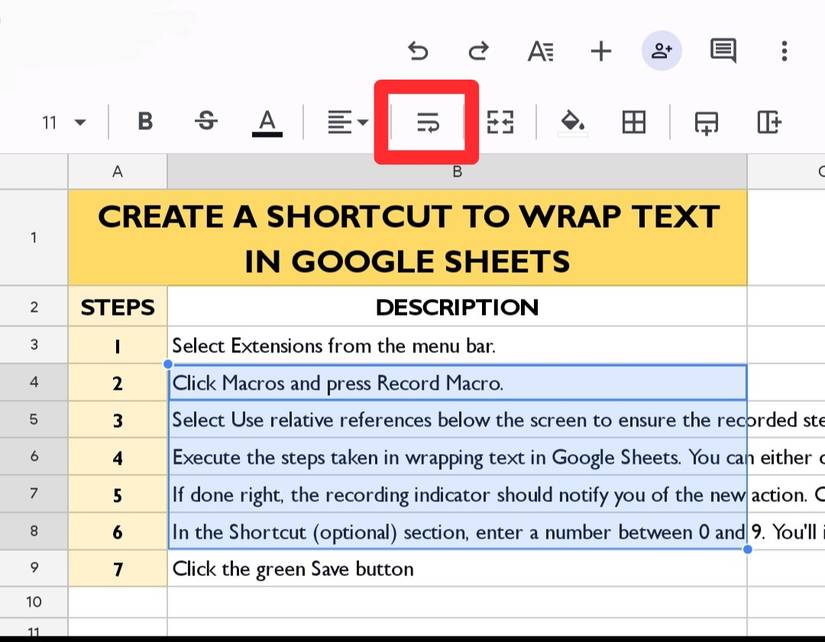Open the text color picker
This screenshot has width=825, height=642.
pos(267,123)
